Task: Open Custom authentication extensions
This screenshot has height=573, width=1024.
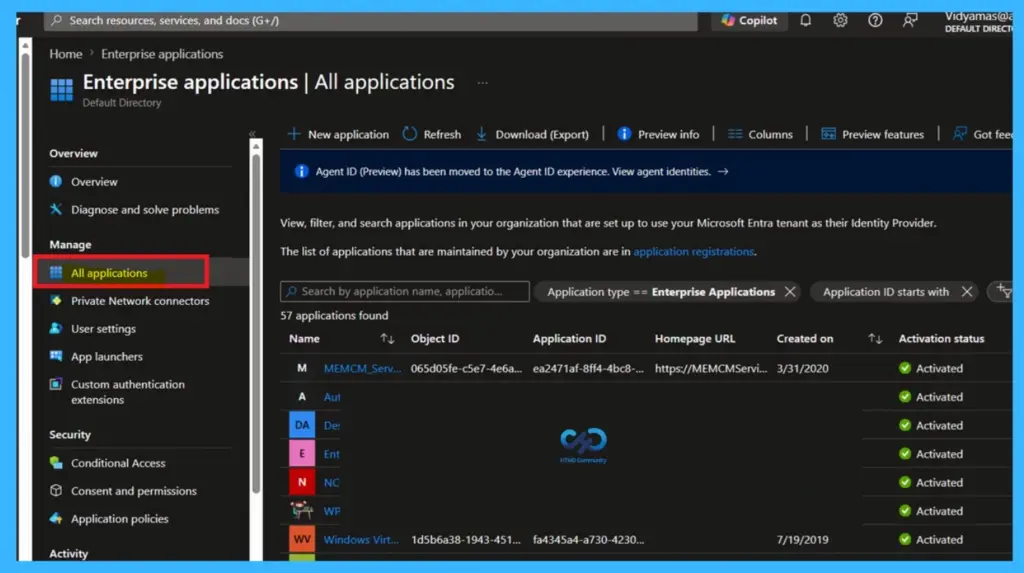Action: point(127,392)
